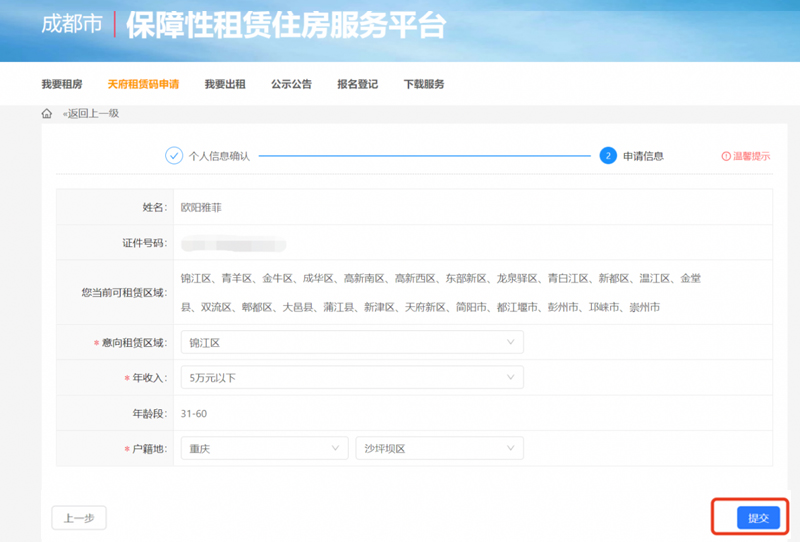Click the step 2 申请信息 circle
800x542 pixels.
608,156
